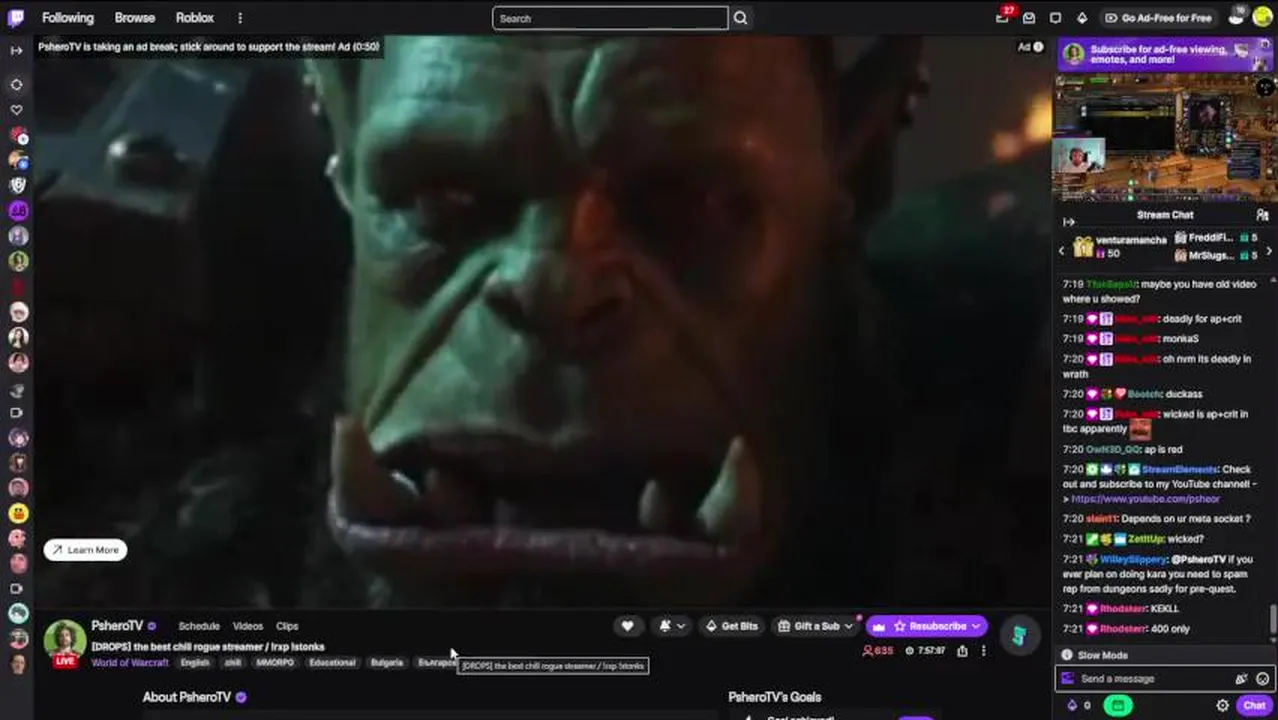Open the Following page
1278x720 pixels.
(68, 18)
